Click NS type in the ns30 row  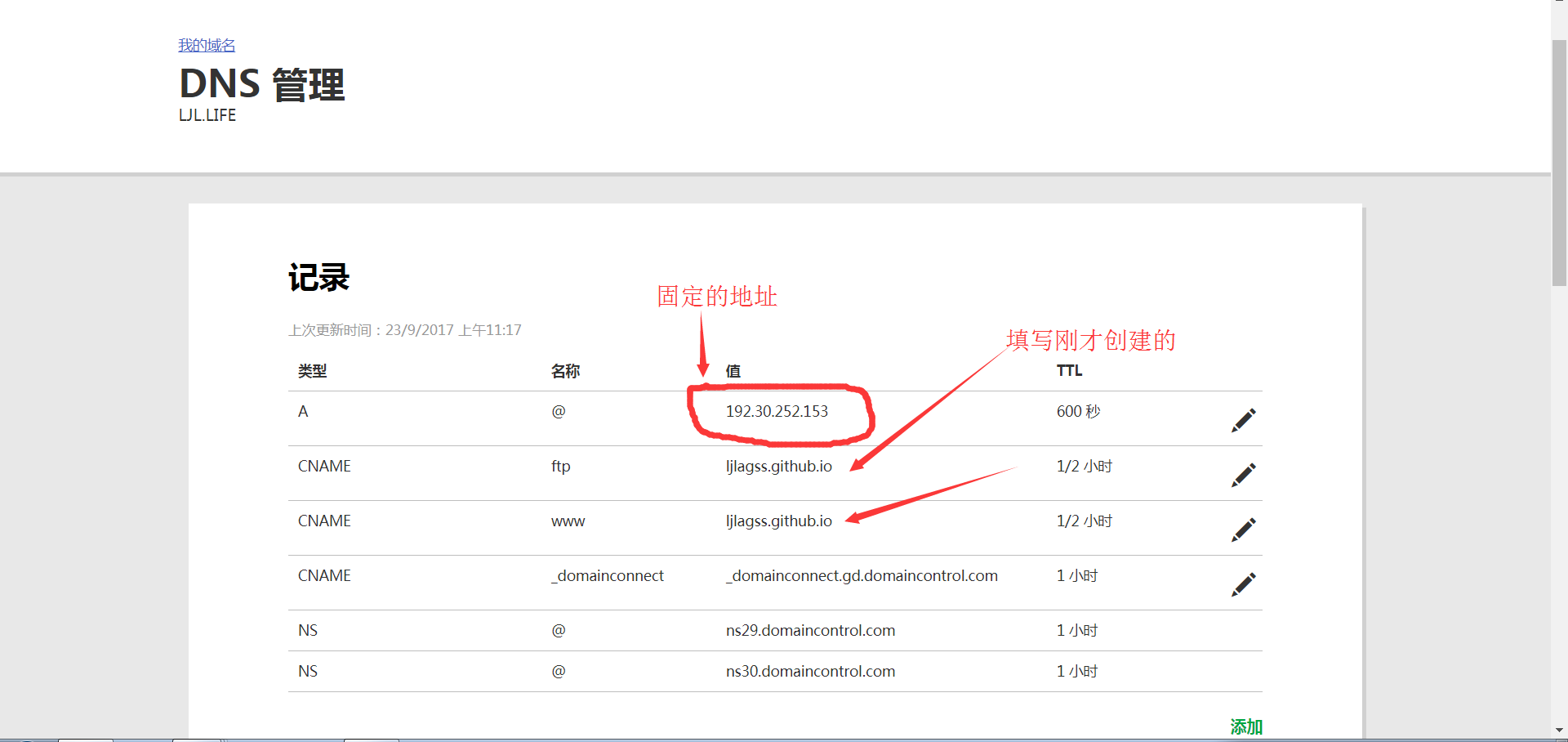(308, 671)
